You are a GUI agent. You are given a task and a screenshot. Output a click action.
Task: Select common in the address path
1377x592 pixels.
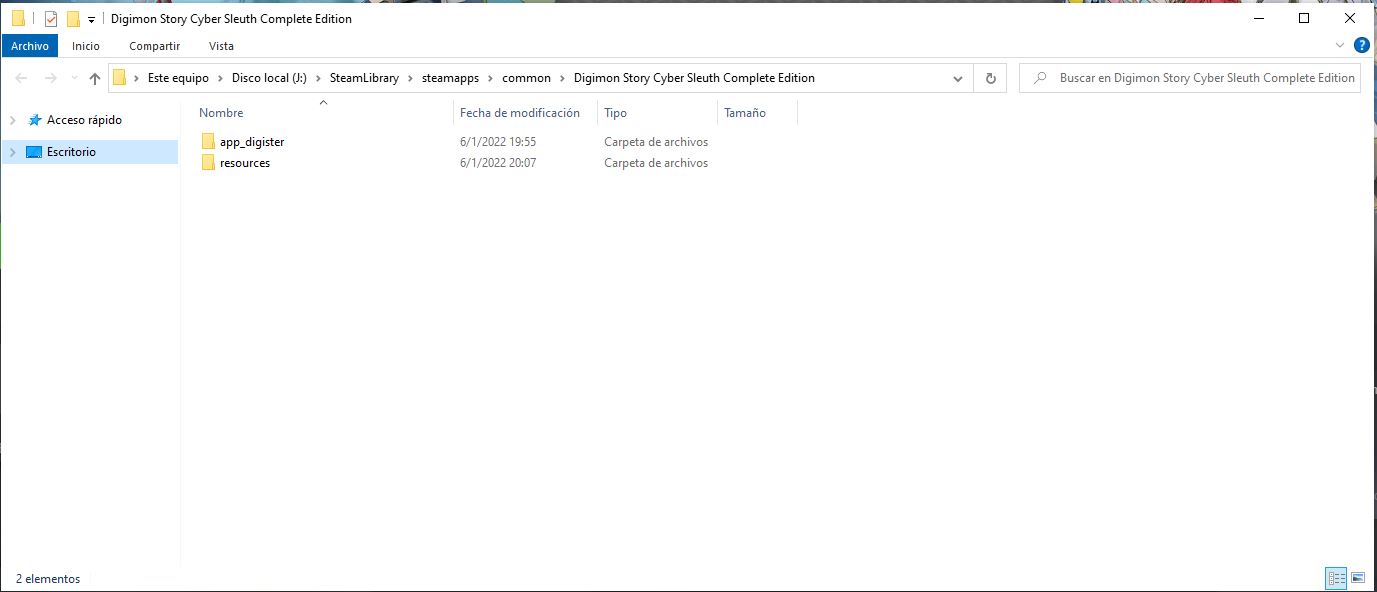pos(526,78)
